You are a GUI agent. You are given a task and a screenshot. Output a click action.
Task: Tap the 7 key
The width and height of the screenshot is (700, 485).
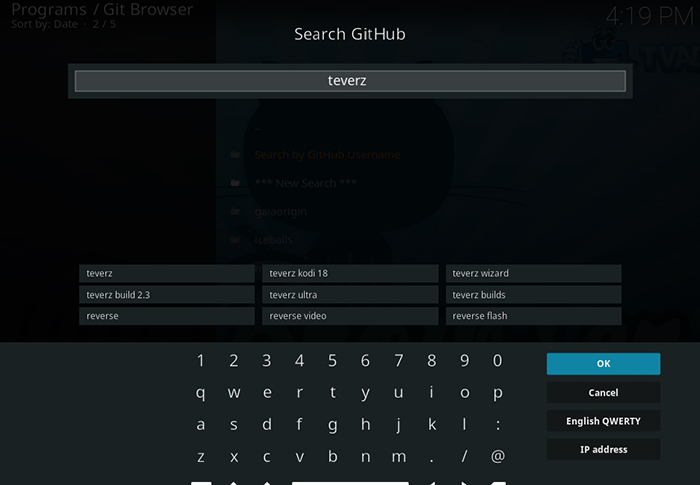399,360
